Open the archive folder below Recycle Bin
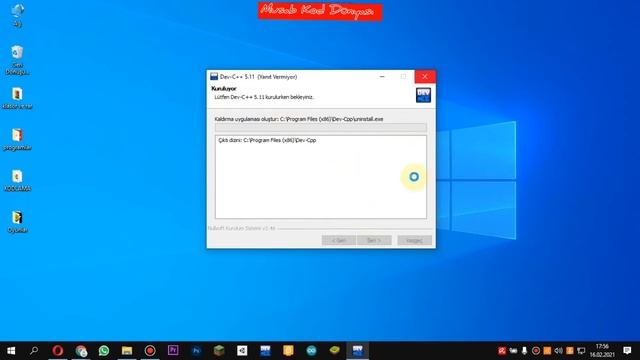Viewport: 640px width, 360px height. tap(17, 98)
